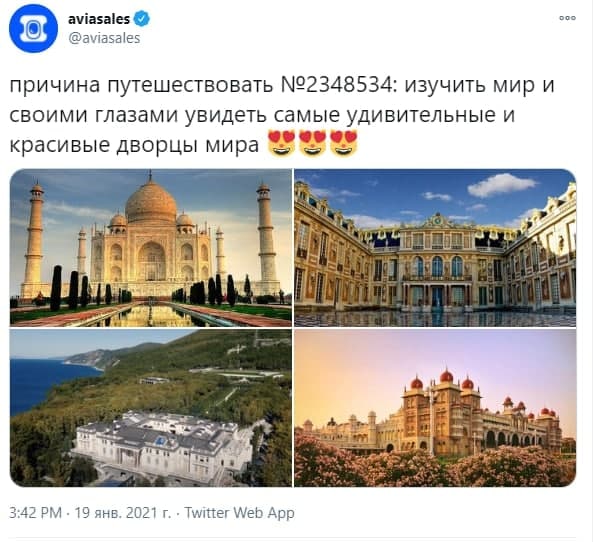Click the middle heart-eyes emoji
Image resolution: width=597 pixels, height=542 pixels.
(313, 143)
